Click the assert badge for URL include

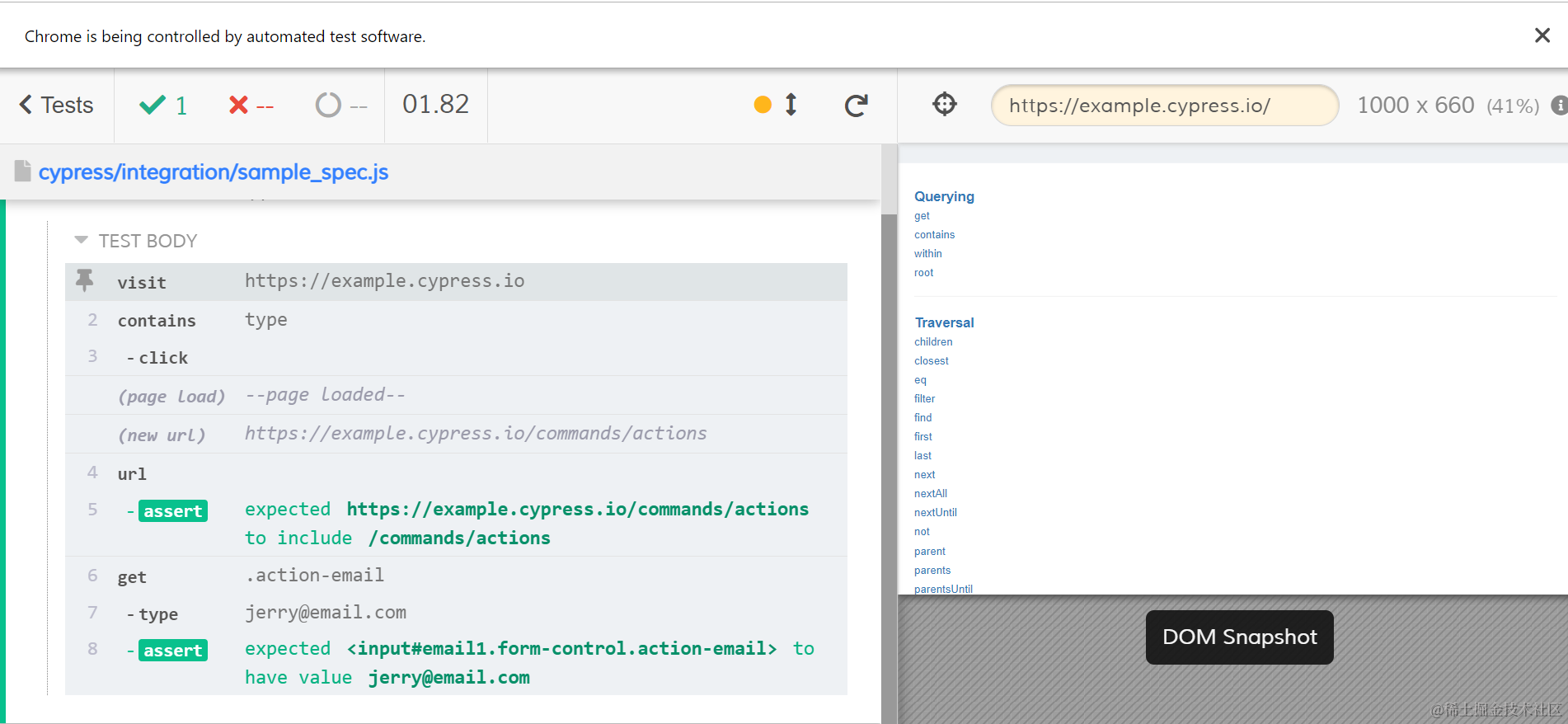(x=173, y=511)
